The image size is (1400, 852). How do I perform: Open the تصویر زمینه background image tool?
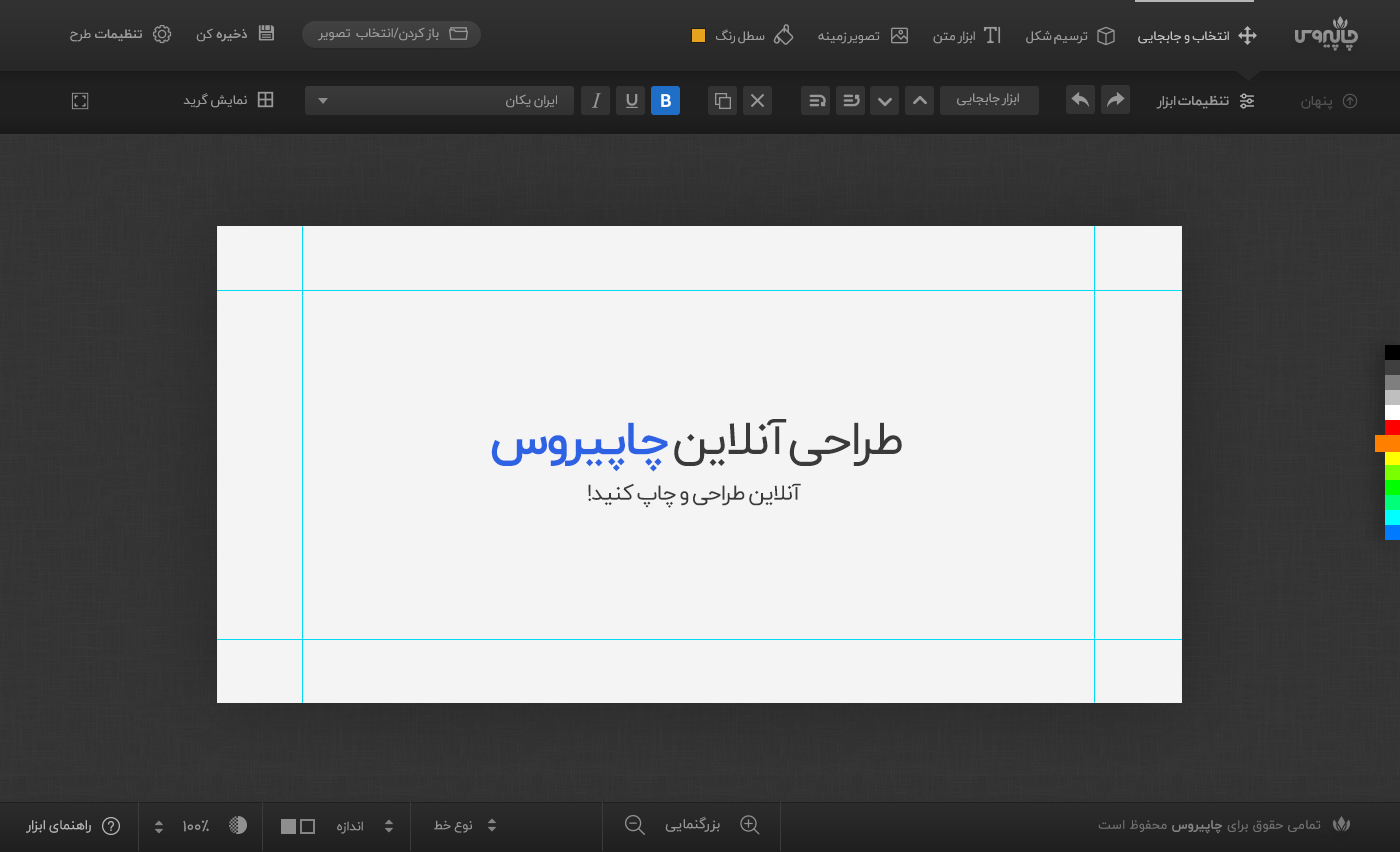pos(863,36)
